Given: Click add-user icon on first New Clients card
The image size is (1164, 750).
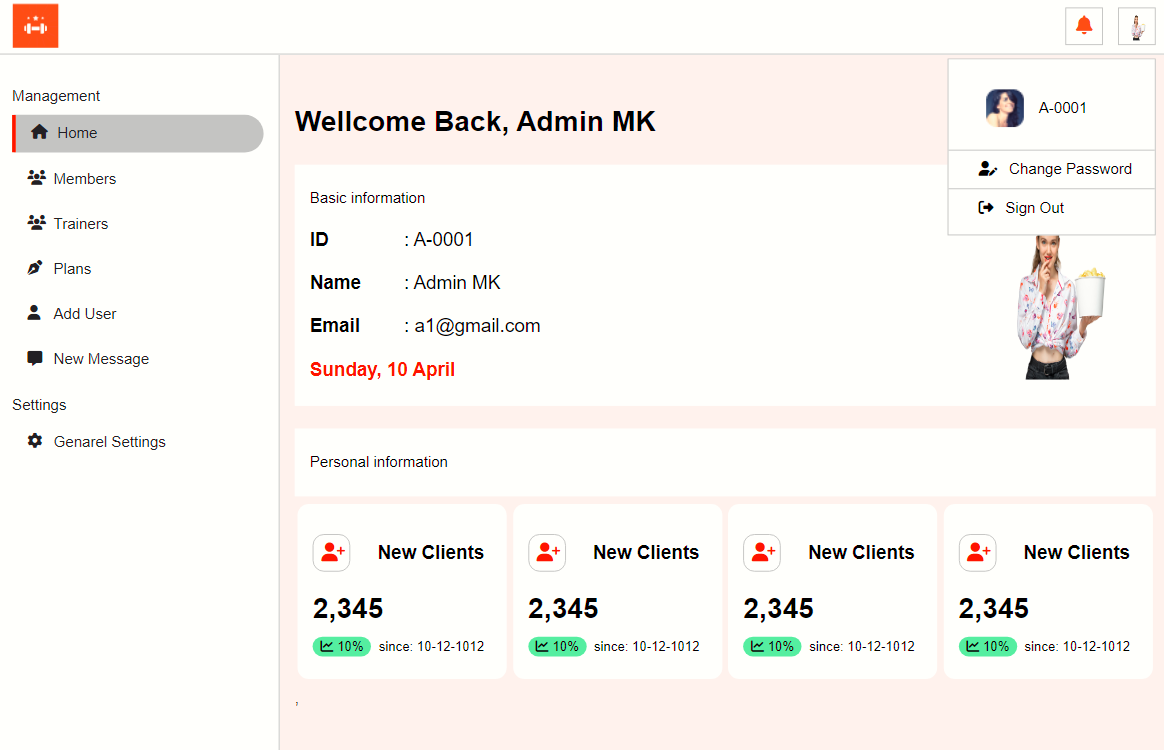Looking at the screenshot, I should pos(331,552).
